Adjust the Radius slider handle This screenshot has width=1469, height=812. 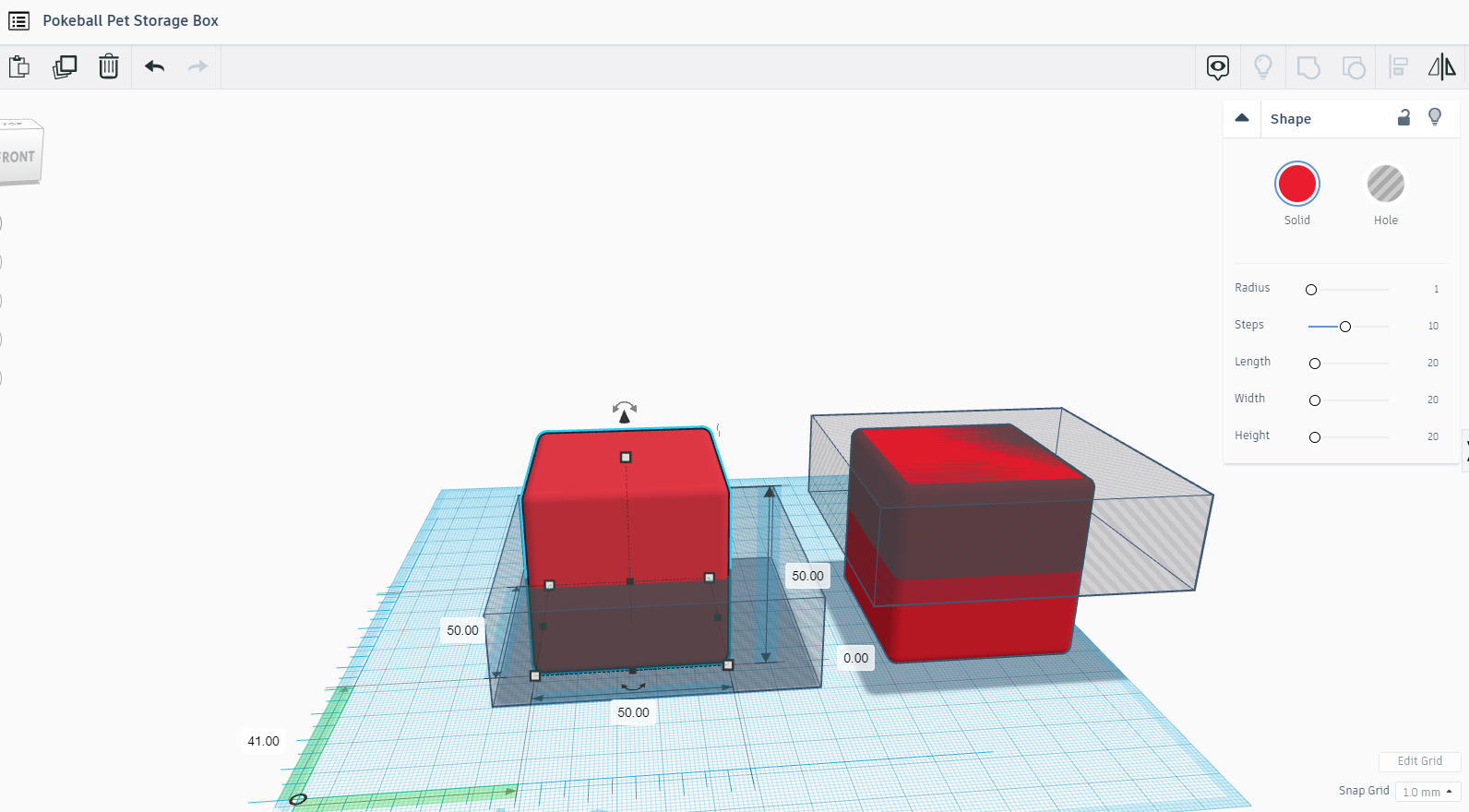coord(1310,290)
